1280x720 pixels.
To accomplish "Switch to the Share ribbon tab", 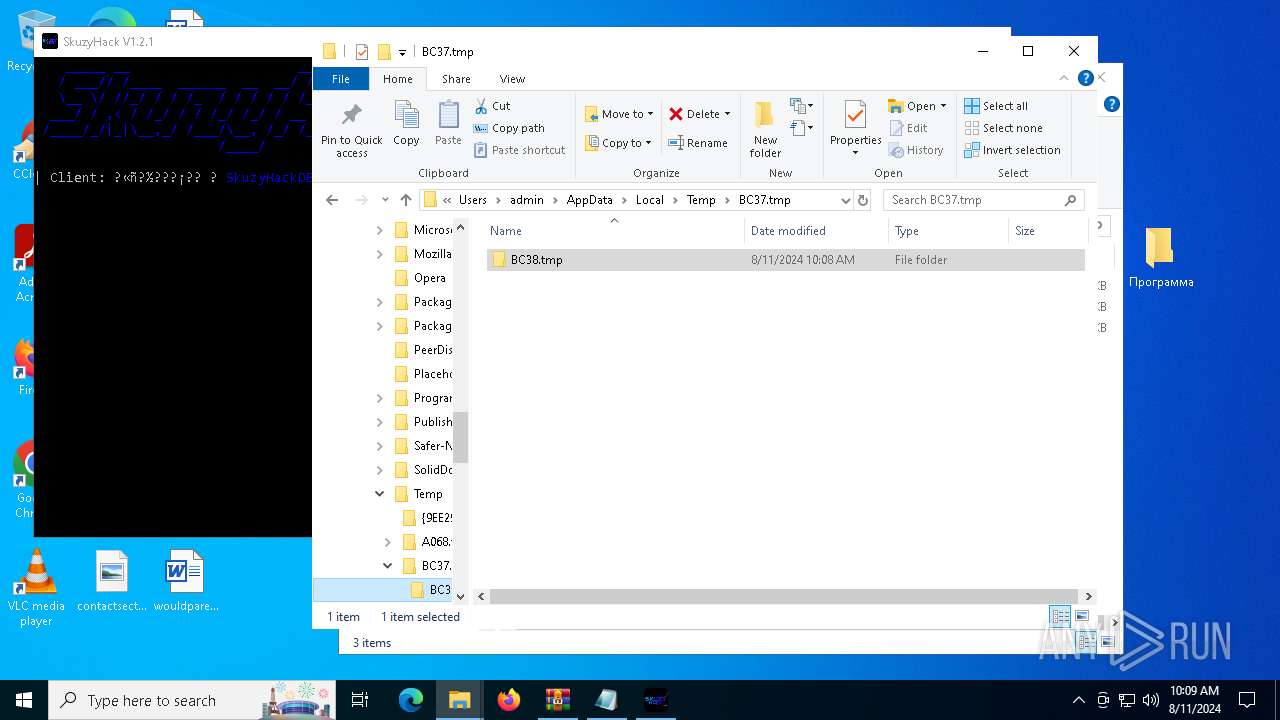I will coord(456,79).
